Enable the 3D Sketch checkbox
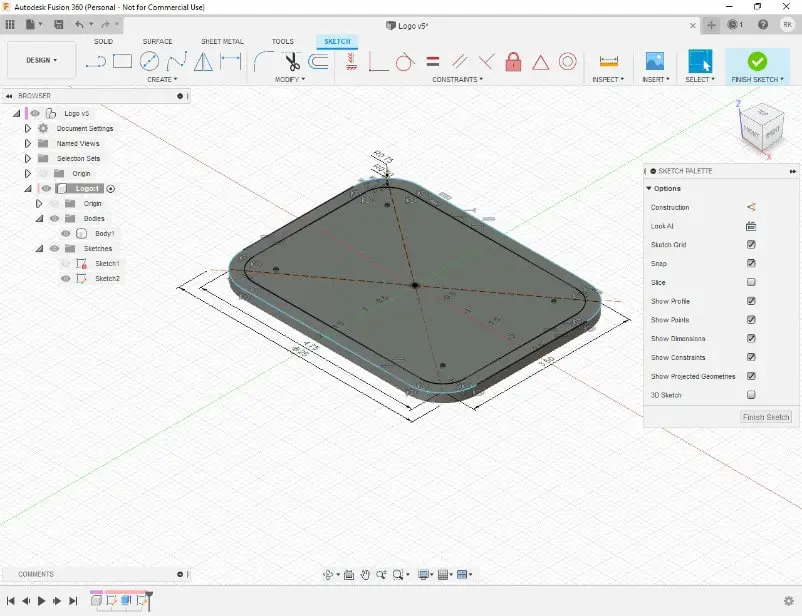This screenshot has height=616, width=802. (x=751, y=394)
